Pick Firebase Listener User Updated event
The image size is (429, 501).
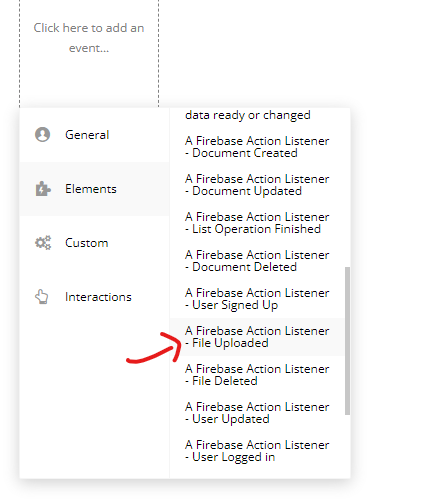tap(257, 413)
